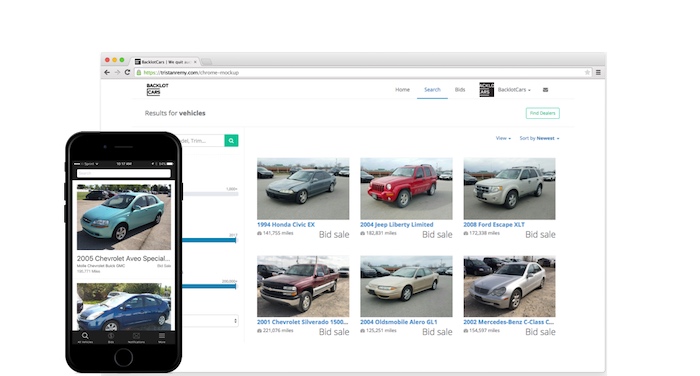Click the Backlot Cars logo
Viewport: 700px width, 376px height.
coord(157,89)
